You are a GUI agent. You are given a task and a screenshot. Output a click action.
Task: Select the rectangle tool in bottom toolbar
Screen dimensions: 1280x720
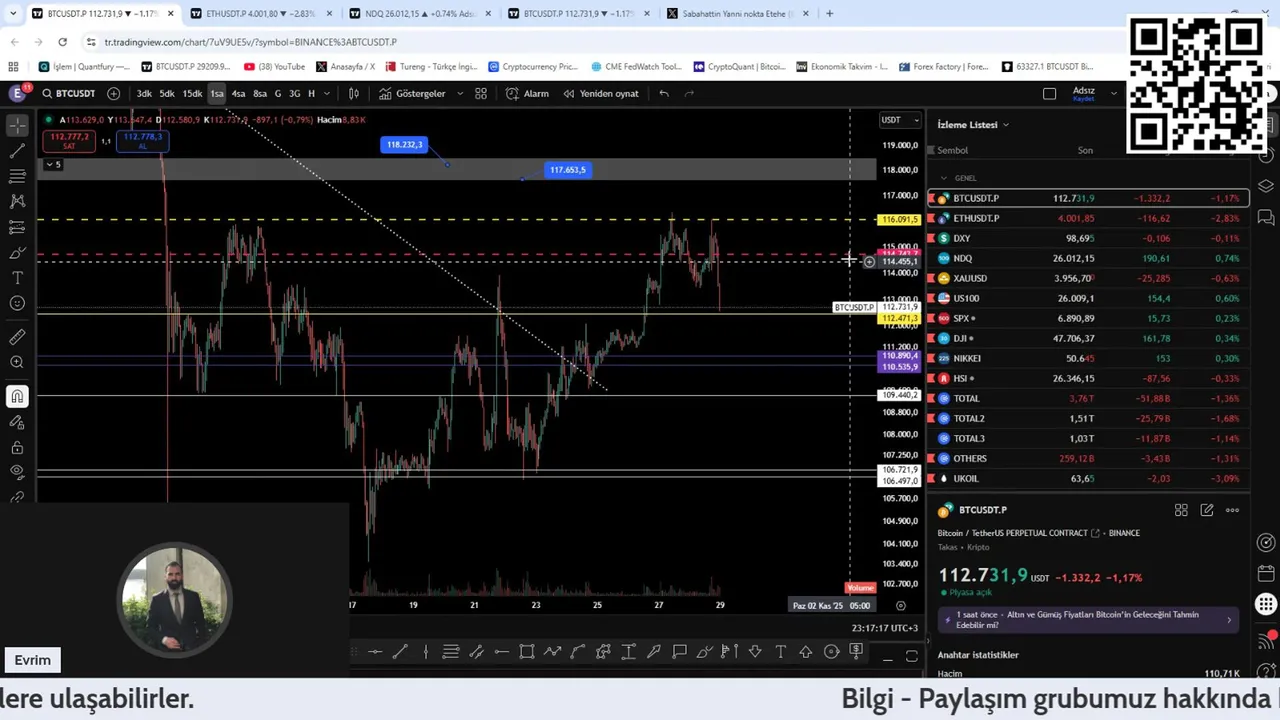(x=527, y=652)
